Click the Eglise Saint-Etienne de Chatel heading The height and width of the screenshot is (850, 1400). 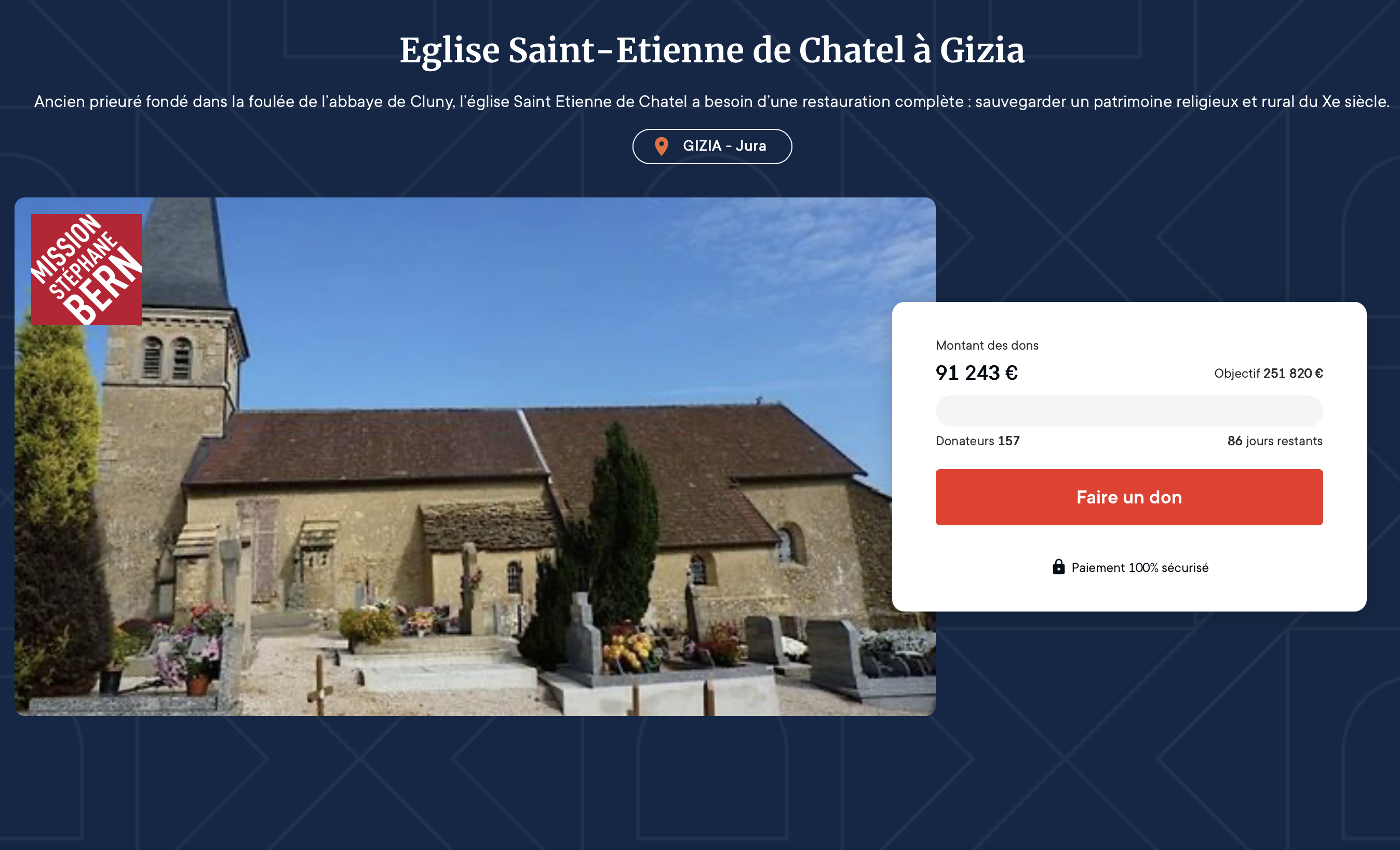pos(712,50)
